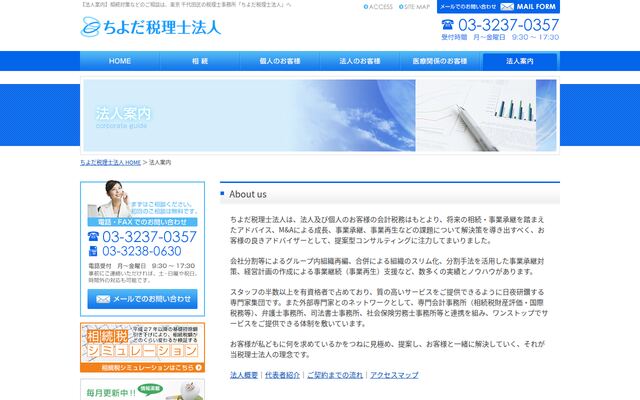Open the アクセスマップ link
This screenshot has width=640, height=400.
(x=394, y=375)
